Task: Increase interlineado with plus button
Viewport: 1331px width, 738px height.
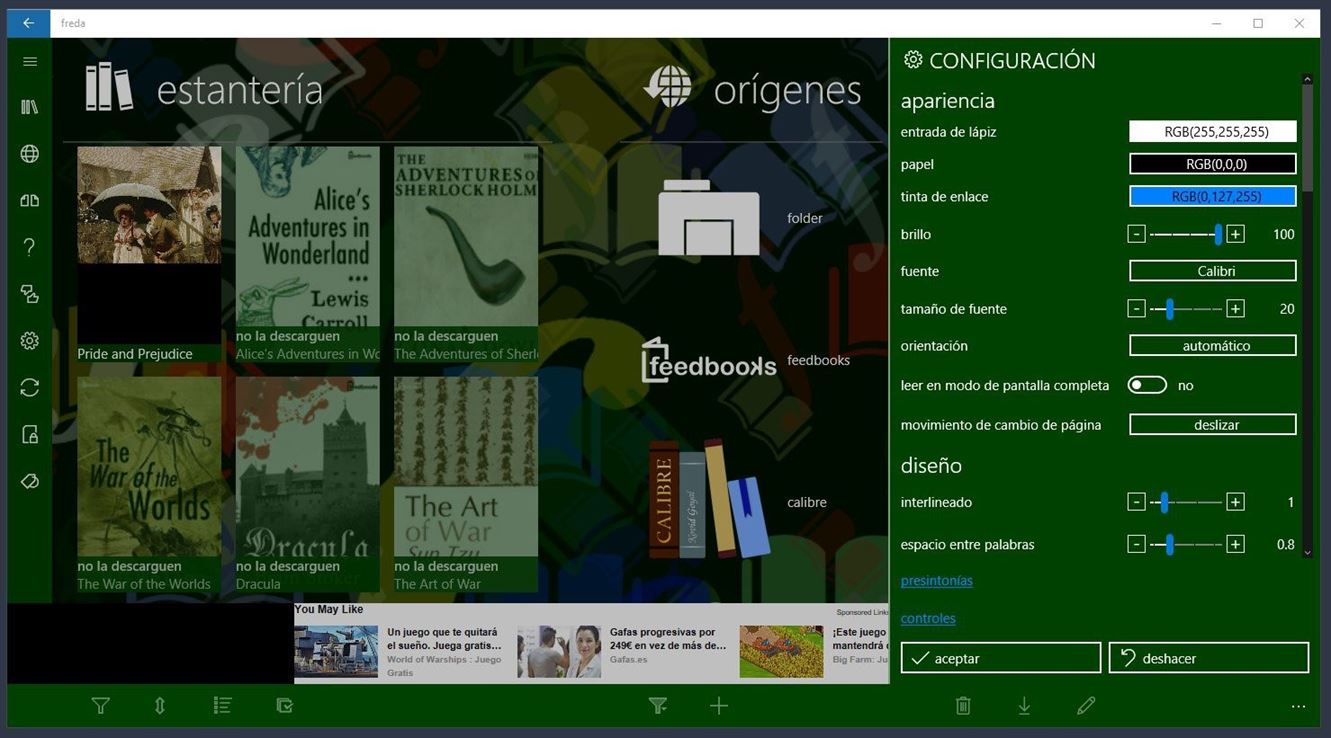Action: coord(1236,502)
